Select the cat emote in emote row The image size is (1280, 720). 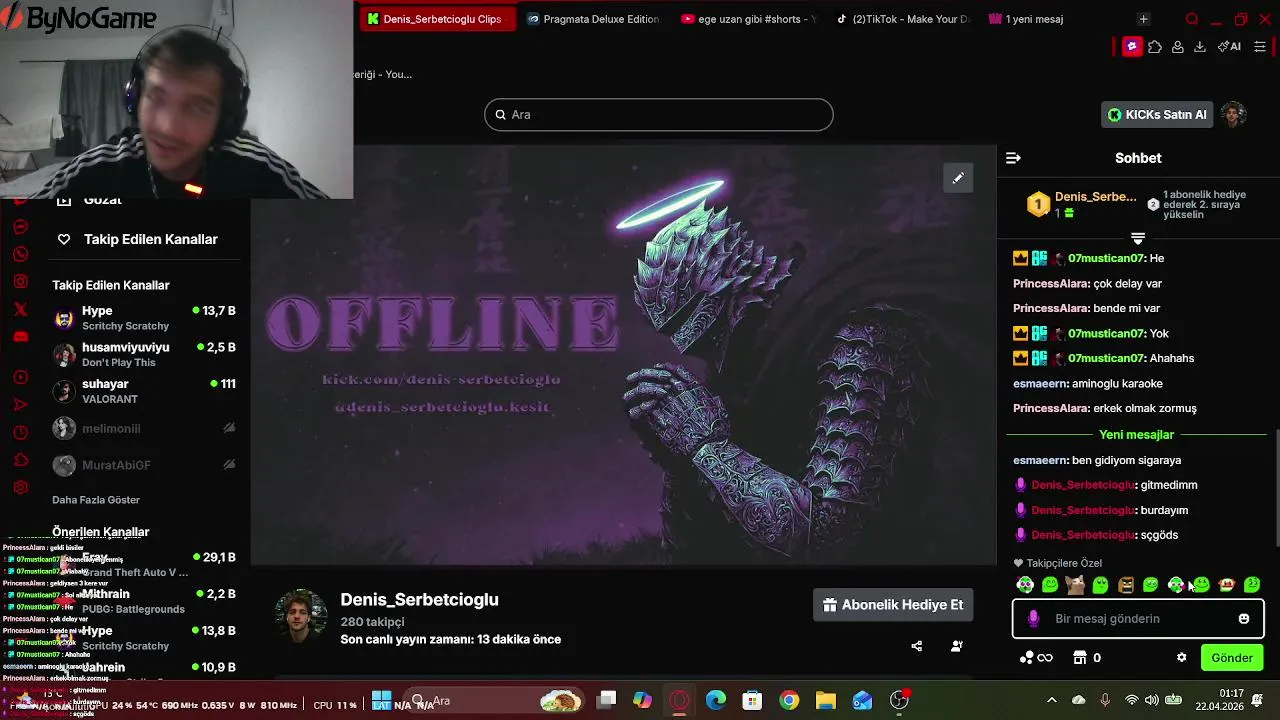click(1075, 585)
